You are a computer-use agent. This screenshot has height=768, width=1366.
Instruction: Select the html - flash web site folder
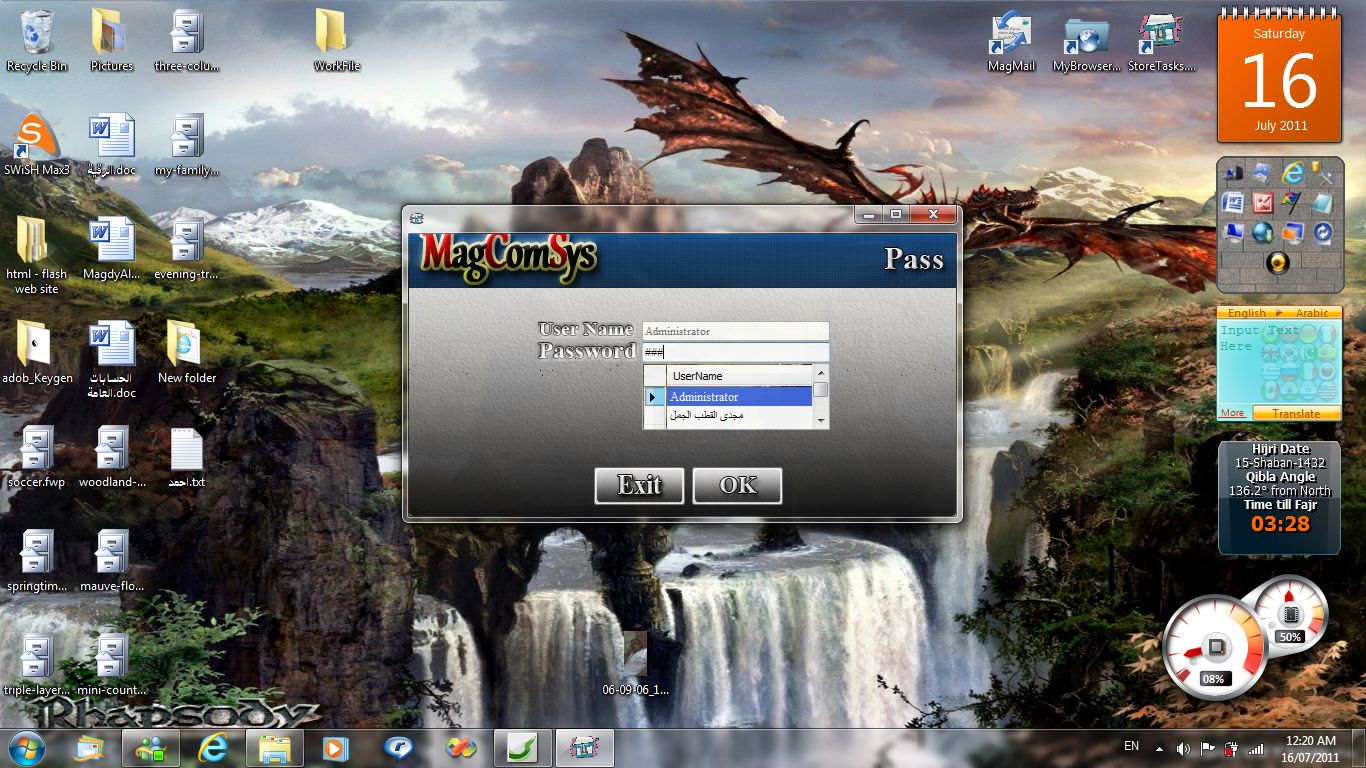click(x=37, y=255)
